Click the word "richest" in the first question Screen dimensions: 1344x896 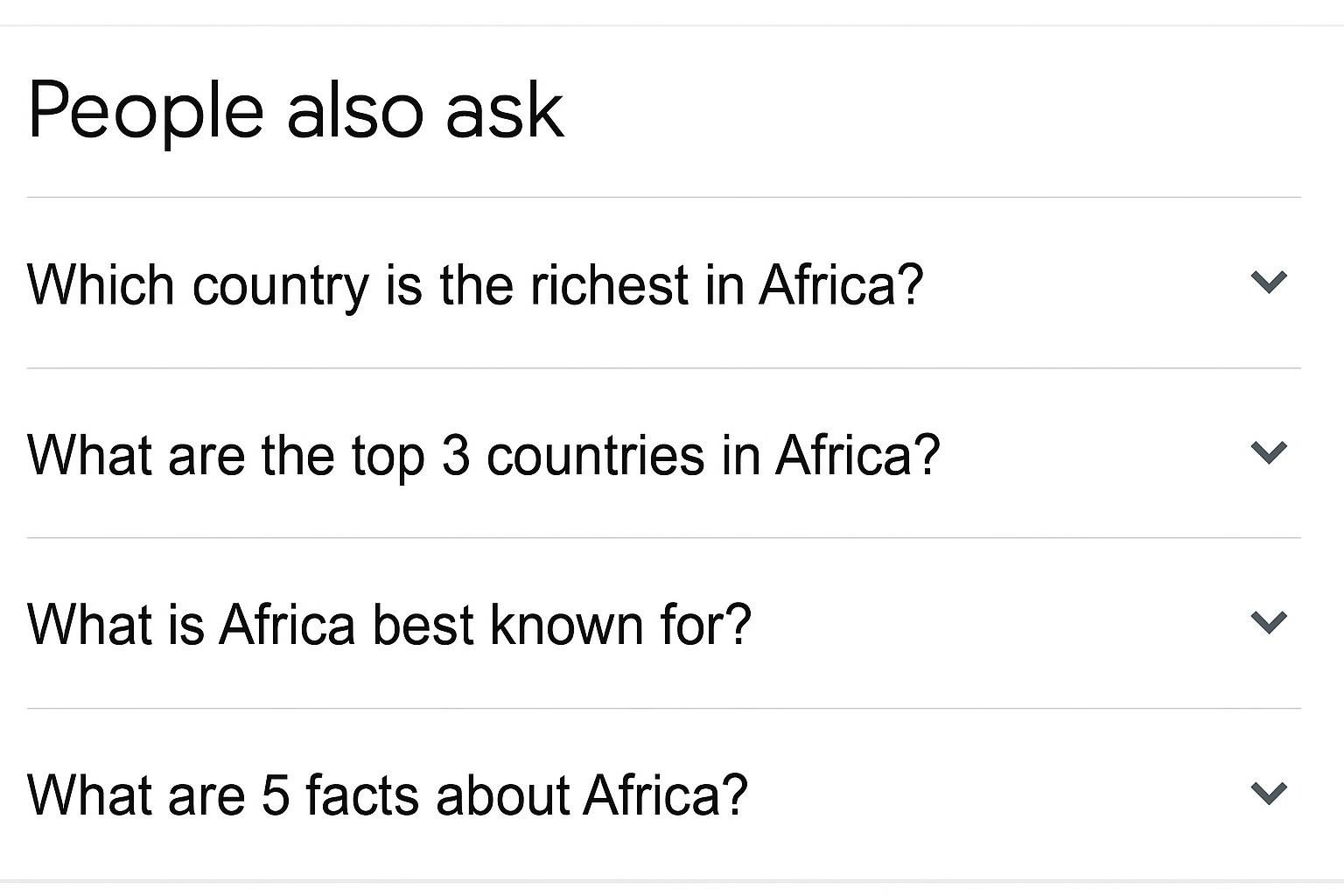pos(609,284)
